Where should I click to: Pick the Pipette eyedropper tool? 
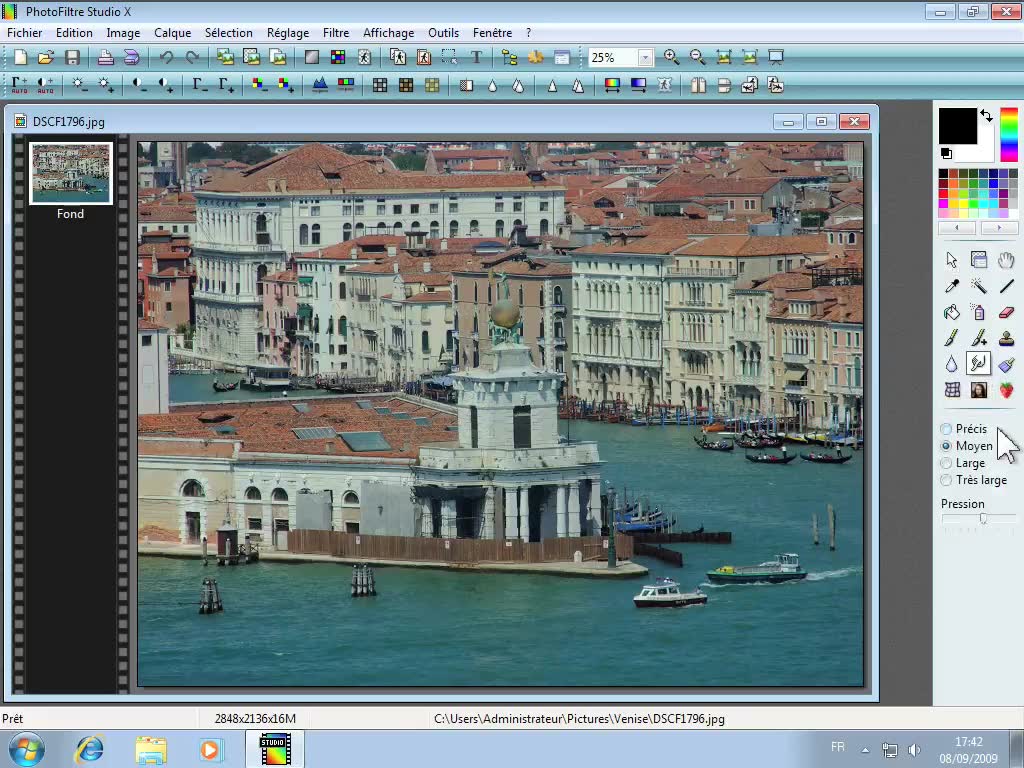coord(952,286)
